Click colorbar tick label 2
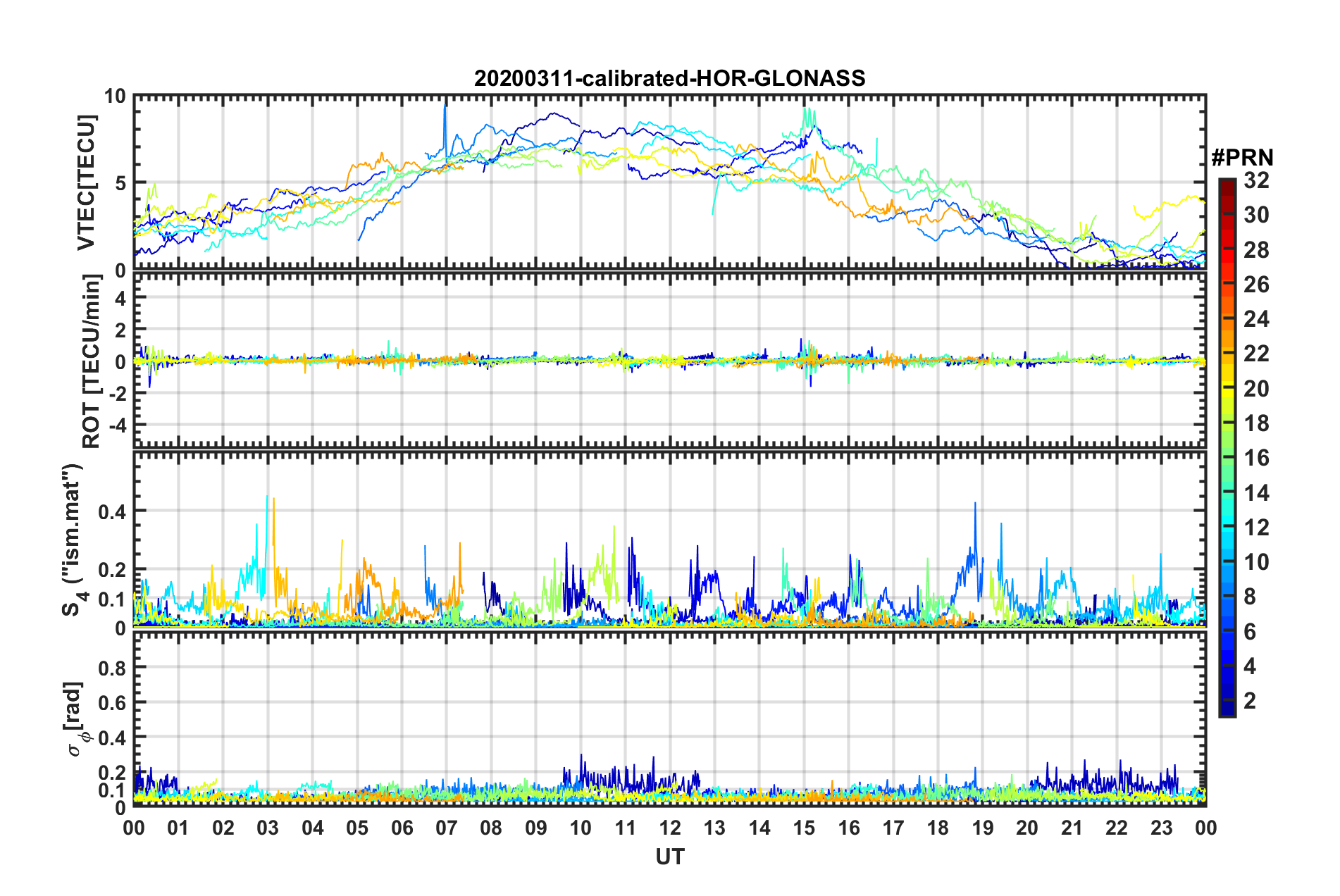The image size is (1340, 896). (1250, 701)
